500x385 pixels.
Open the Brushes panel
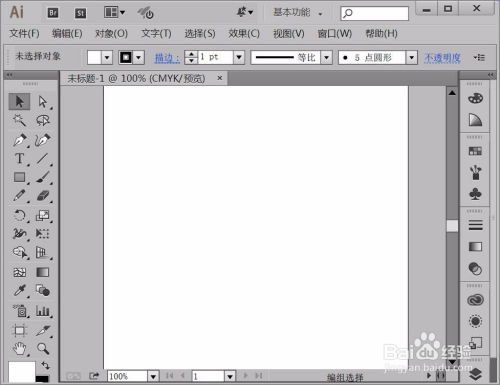[x=475, y=173]
